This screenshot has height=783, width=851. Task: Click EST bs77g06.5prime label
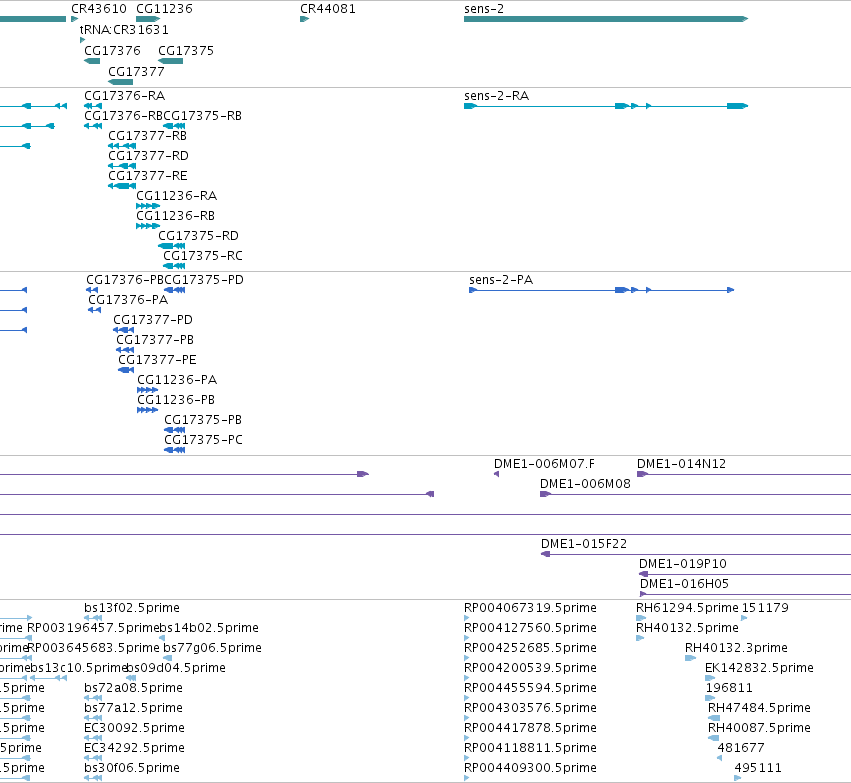[x=212, y=648]
